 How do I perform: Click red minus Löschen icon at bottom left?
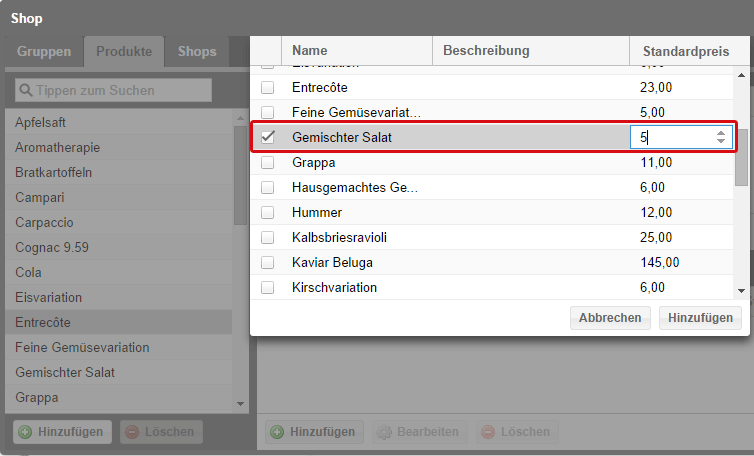point(132,432)
